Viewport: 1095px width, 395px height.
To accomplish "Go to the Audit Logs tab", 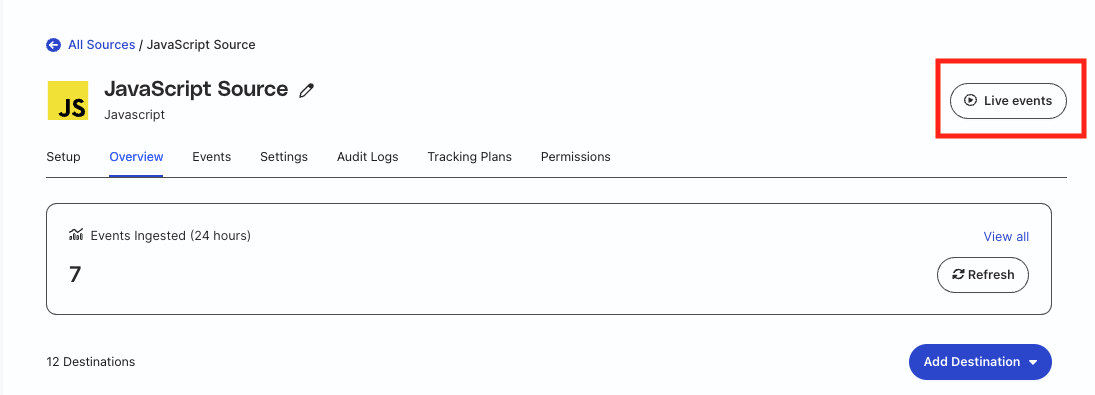I will click(x=367, y=156).
